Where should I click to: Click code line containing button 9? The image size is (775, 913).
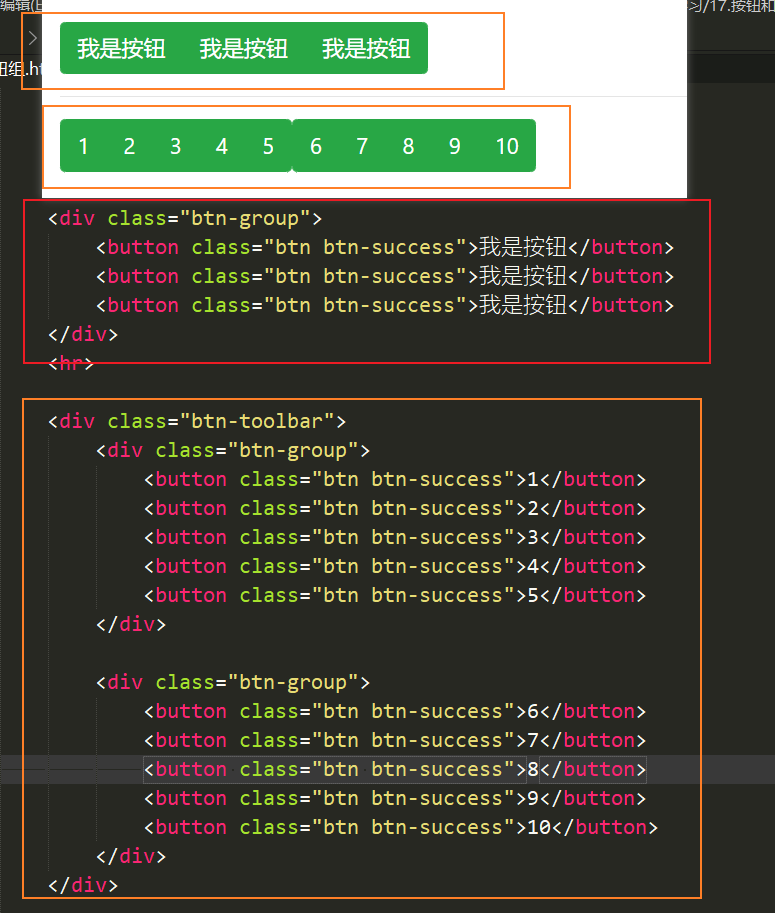pos(395,798)
